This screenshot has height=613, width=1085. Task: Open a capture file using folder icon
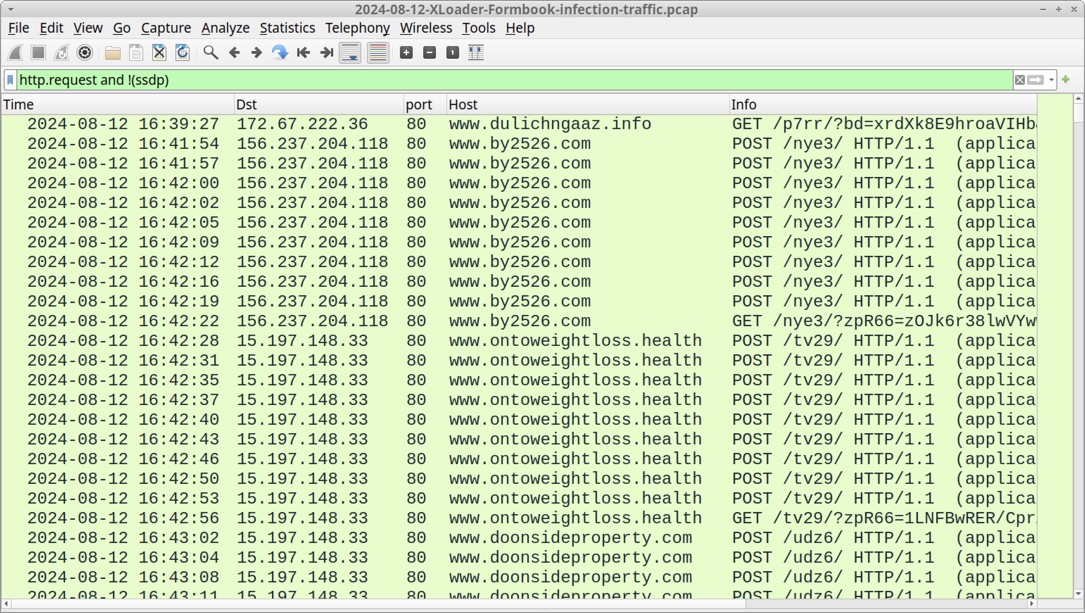[113, 53]
